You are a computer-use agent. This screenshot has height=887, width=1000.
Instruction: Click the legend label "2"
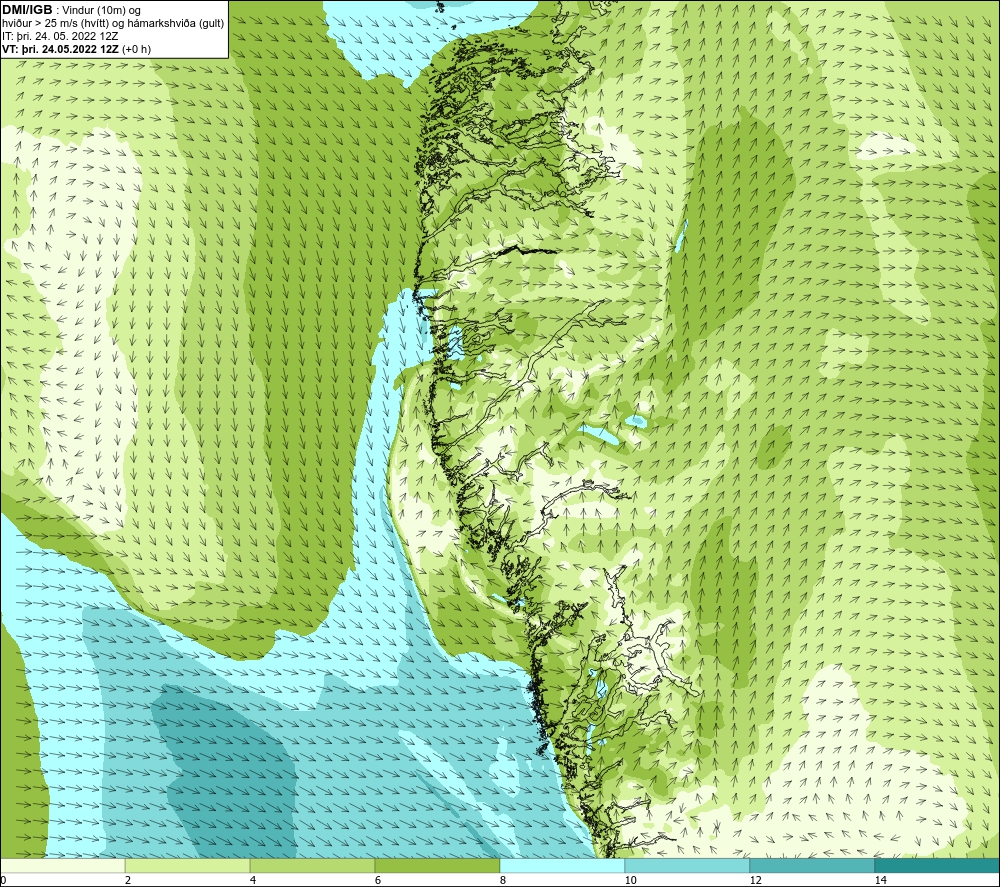point(128,881)
